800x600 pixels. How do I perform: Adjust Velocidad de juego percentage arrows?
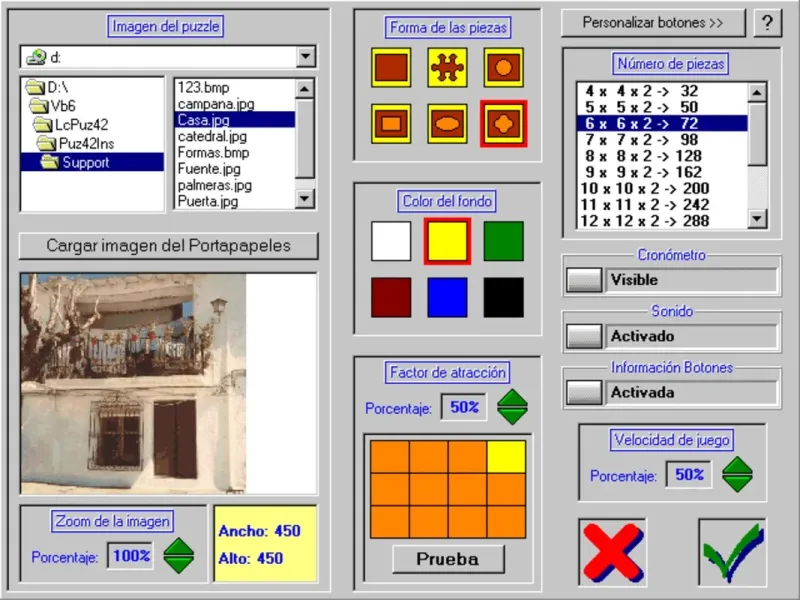[x=737, y=474]
